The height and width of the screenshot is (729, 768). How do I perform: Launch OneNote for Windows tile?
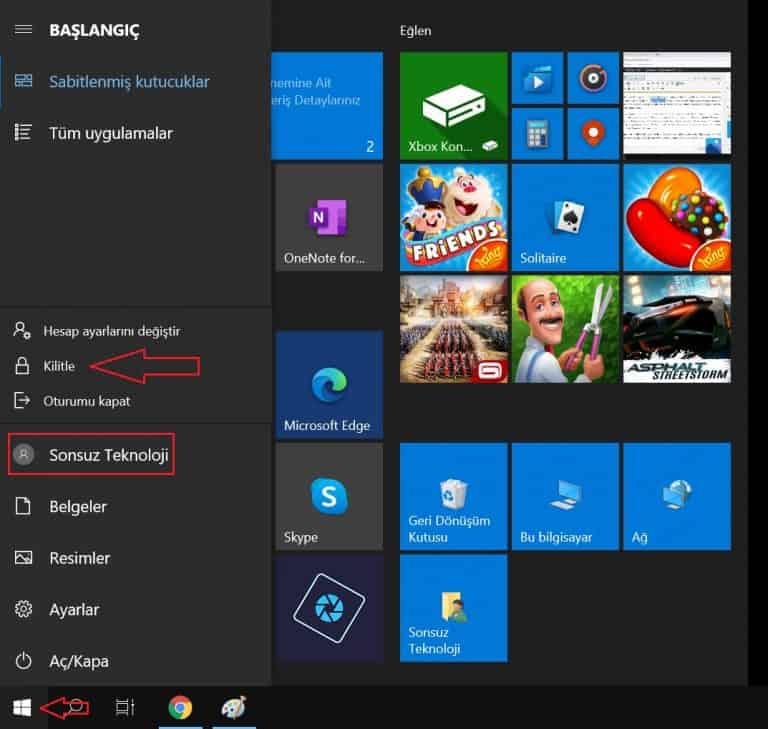329,218
